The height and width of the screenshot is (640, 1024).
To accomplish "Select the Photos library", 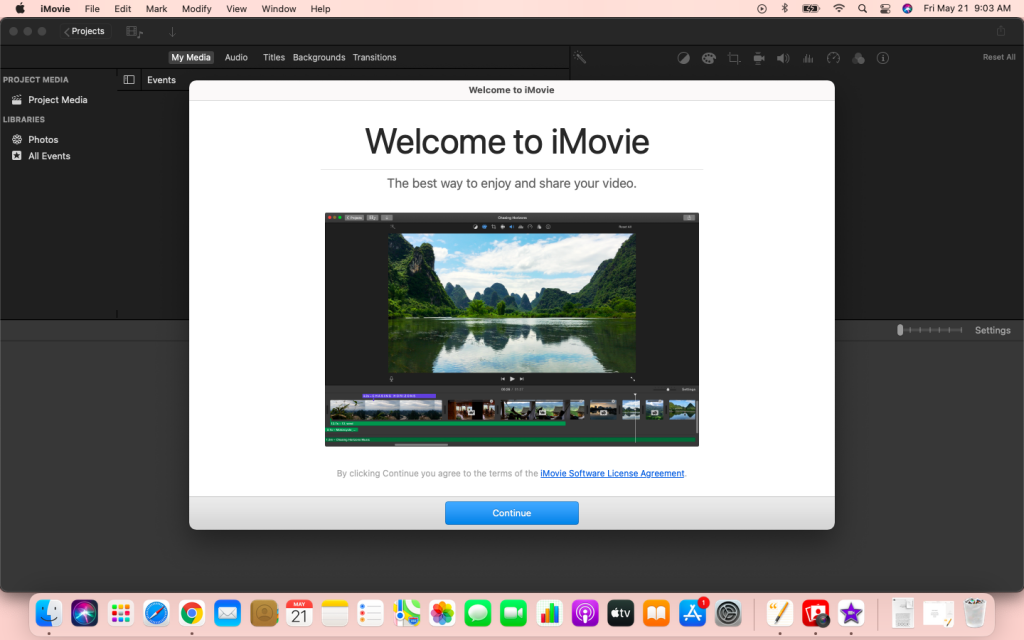I will click(43, 140).
